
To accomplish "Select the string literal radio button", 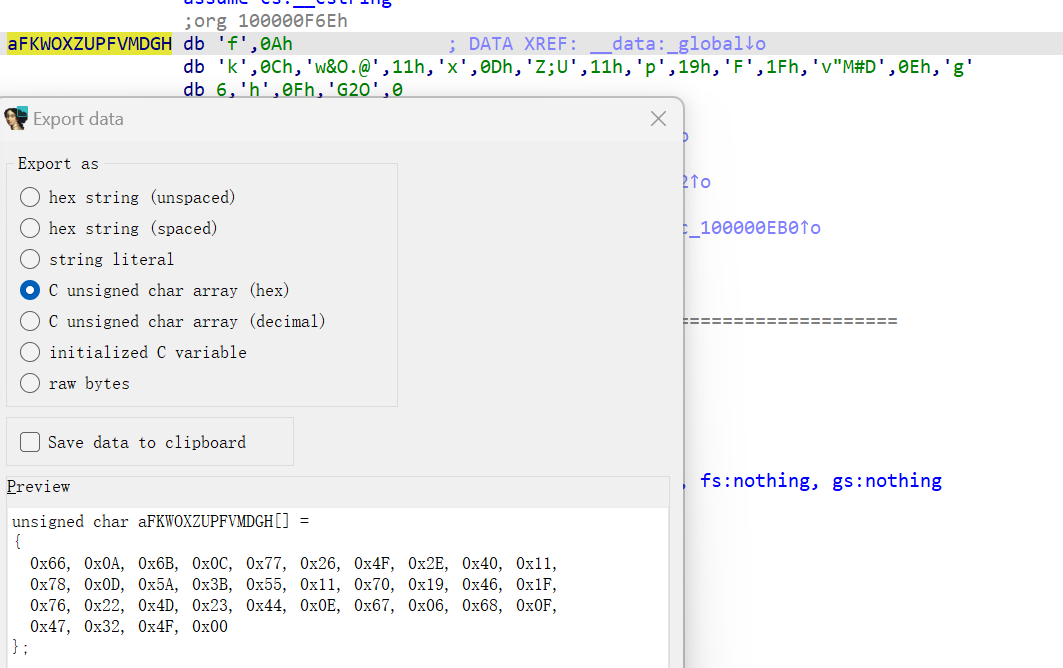I will [x=31, y=259].
